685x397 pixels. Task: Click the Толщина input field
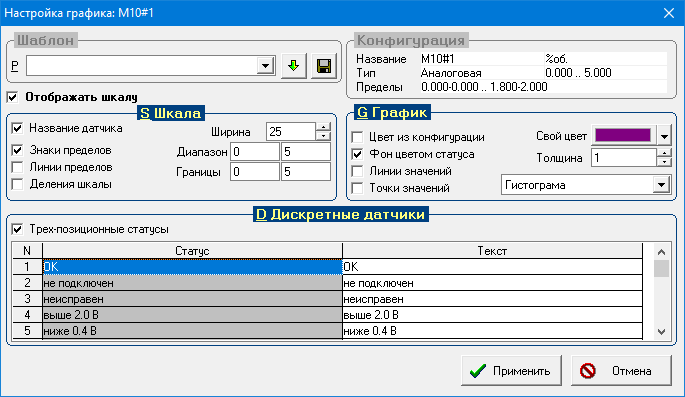[624, 157]
